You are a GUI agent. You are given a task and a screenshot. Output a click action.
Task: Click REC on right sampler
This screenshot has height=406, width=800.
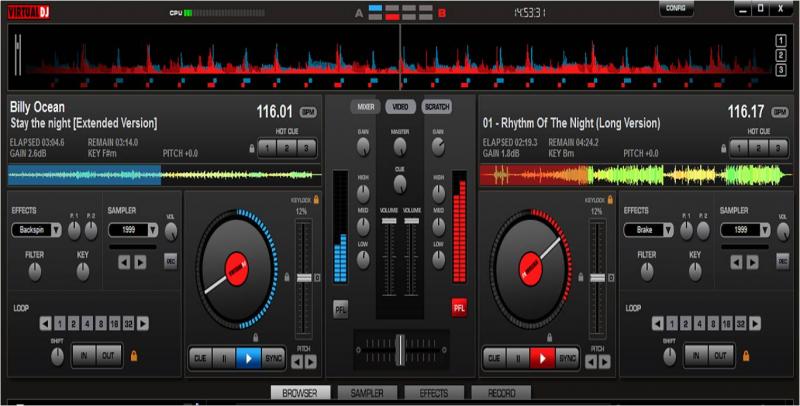783,261
